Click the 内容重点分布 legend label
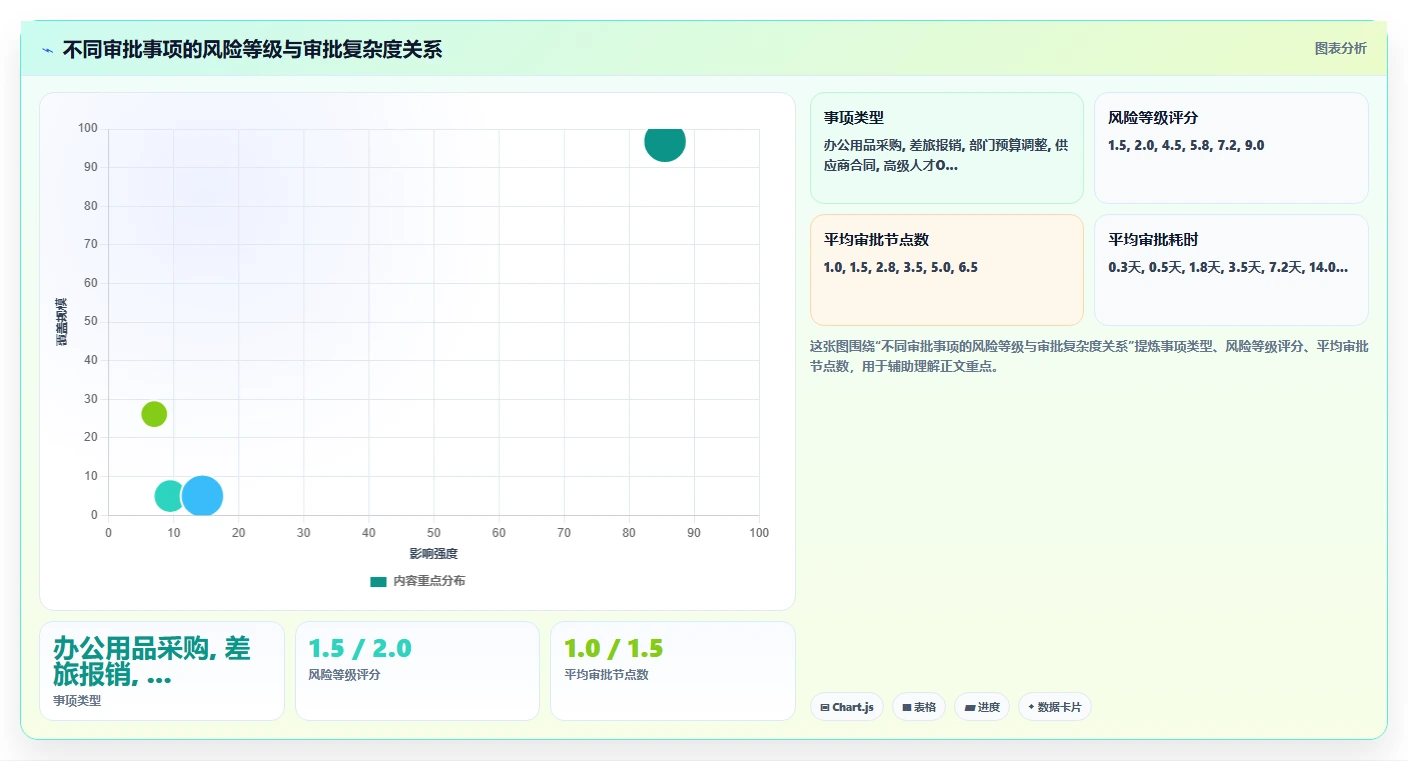The image size is (1408, 761). click(429, 581)
